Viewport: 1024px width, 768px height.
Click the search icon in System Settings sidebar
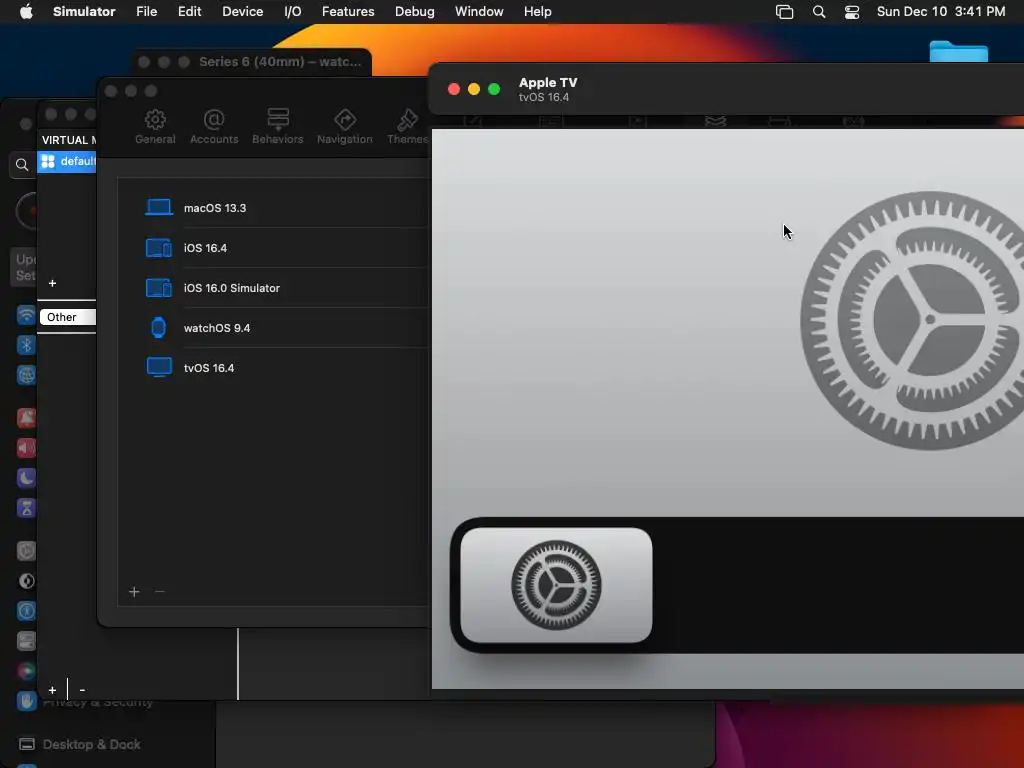(x=22, y=165)
